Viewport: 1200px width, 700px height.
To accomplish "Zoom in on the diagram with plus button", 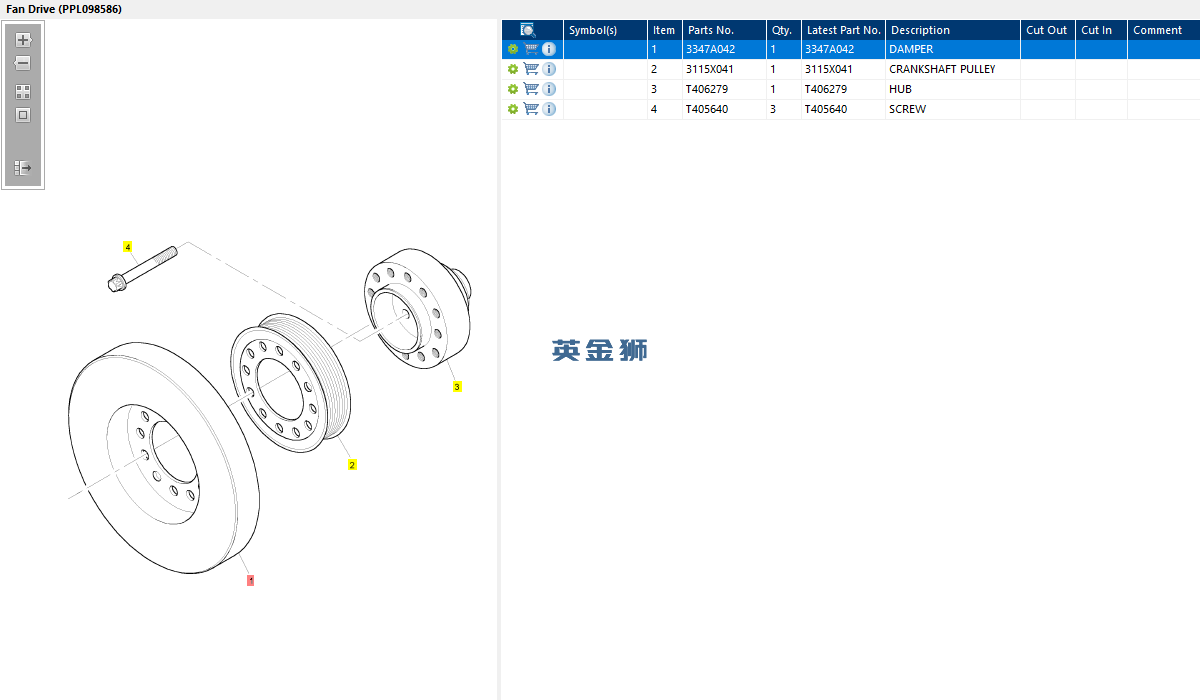I will pyautogui.click(x=23, y=40).
